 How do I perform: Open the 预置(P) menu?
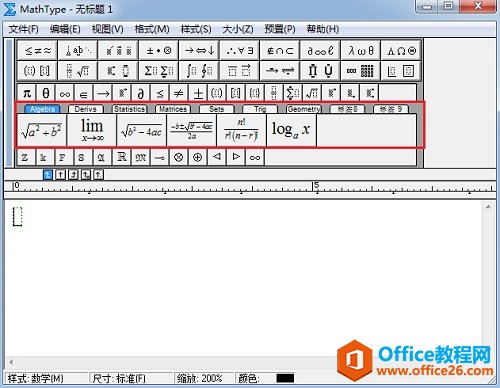(x=280, y=29)
